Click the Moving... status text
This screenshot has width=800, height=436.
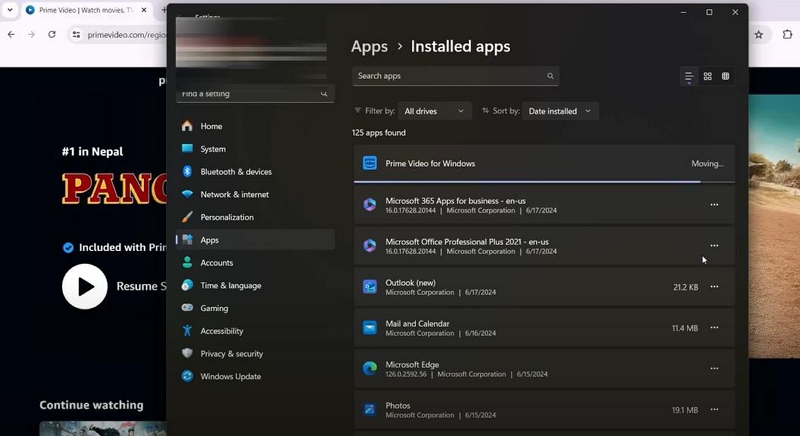(x=707, y=164)
